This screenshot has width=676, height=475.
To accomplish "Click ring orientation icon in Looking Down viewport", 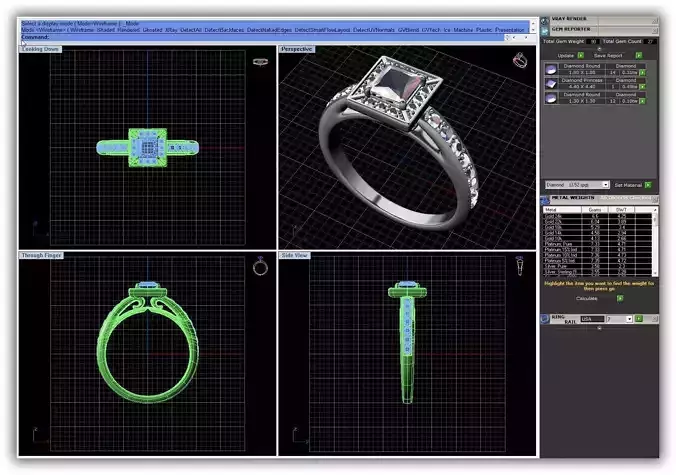I will 260,62.
